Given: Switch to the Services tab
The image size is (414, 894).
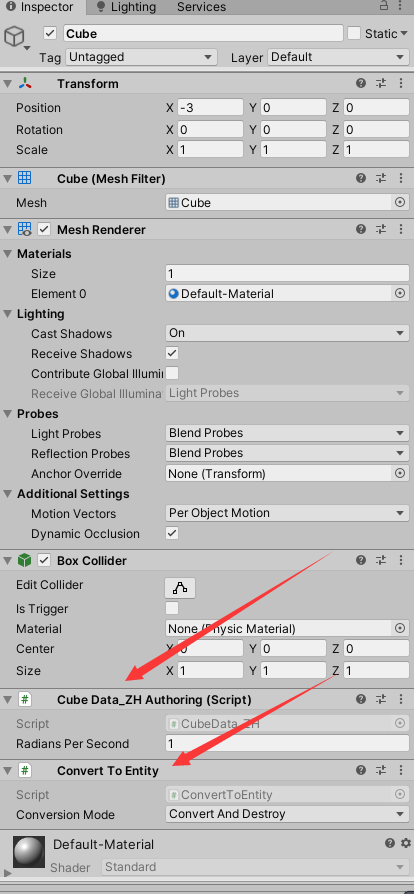Looking at the screenshot, I should [x=201, y=7].
